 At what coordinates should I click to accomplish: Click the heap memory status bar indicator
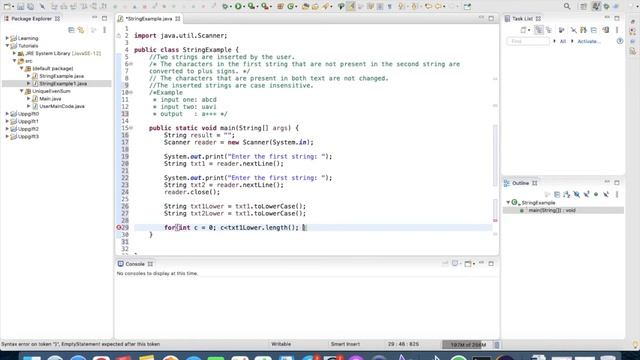467,345
